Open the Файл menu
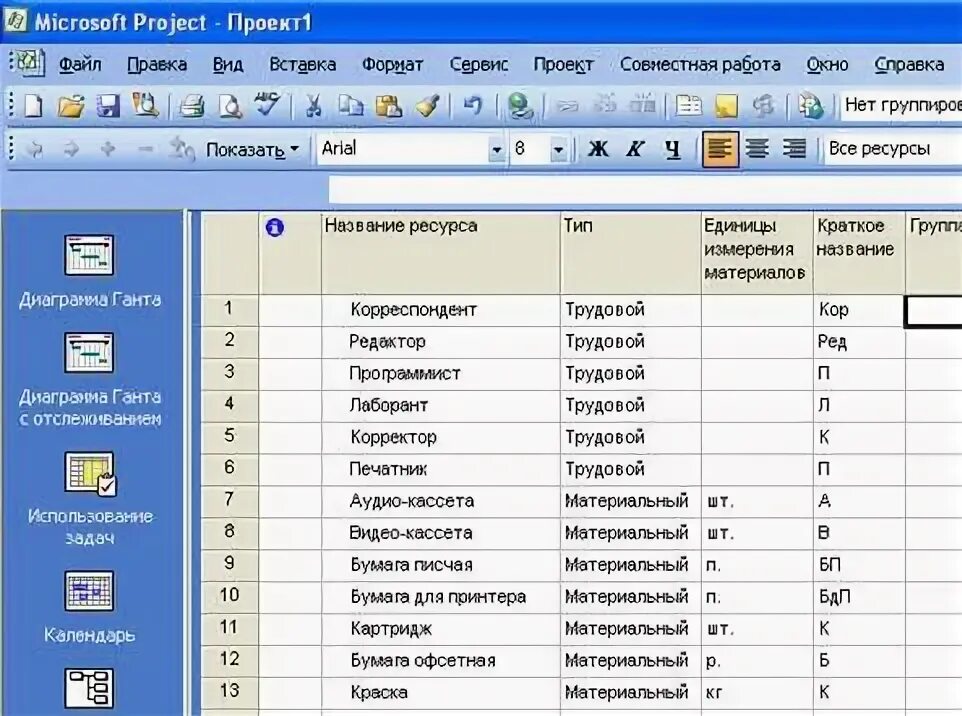962x716 pixels. (x=80, y=64)
